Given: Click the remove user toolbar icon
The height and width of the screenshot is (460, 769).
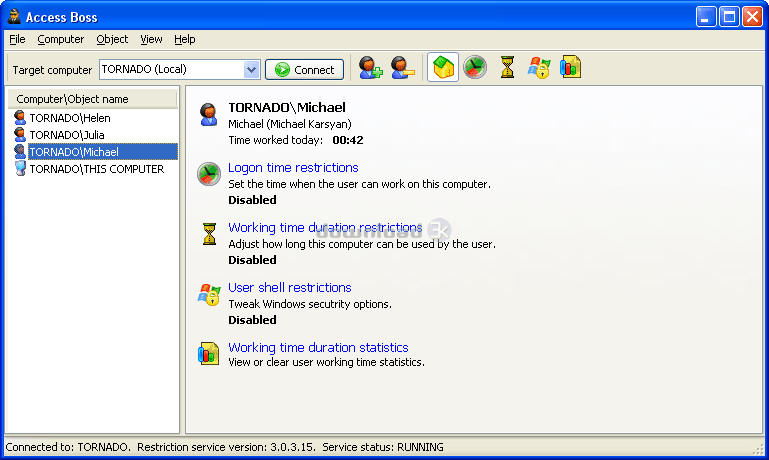Looking at the screenshot, I should [x=402, y=68].
